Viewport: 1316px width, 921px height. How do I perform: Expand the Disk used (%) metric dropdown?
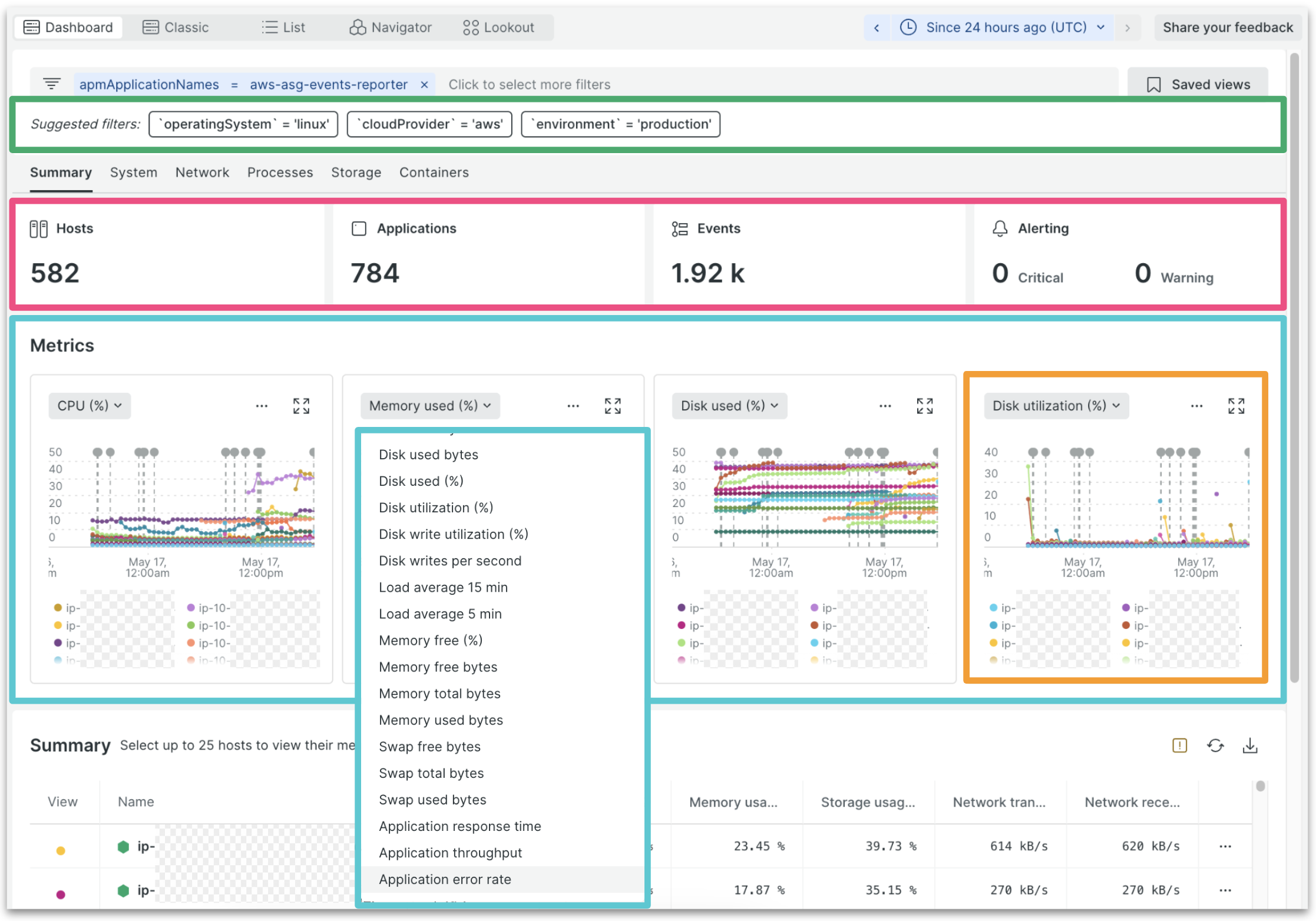729,405
